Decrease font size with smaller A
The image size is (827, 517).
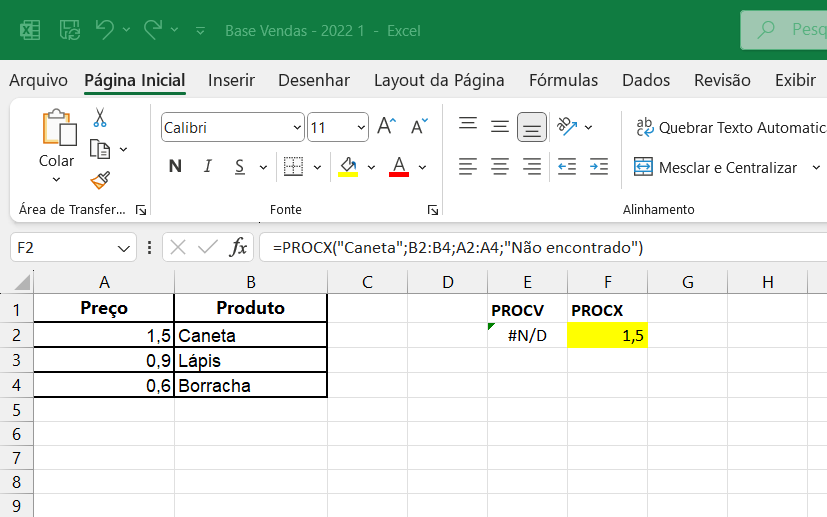pos(419,127)
